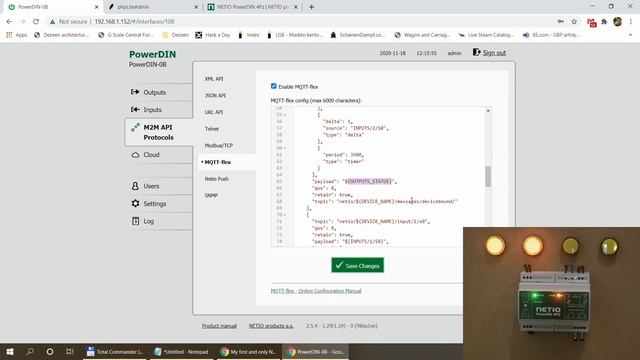The width and height of the screenshot is (640, 360).
Task: Click the PowerDIN logo heading
Action: pos(153,54)
